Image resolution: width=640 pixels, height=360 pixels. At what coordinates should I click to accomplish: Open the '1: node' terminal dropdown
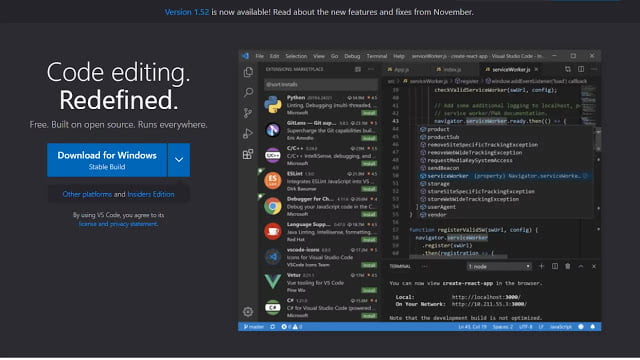tap(499, 267)
